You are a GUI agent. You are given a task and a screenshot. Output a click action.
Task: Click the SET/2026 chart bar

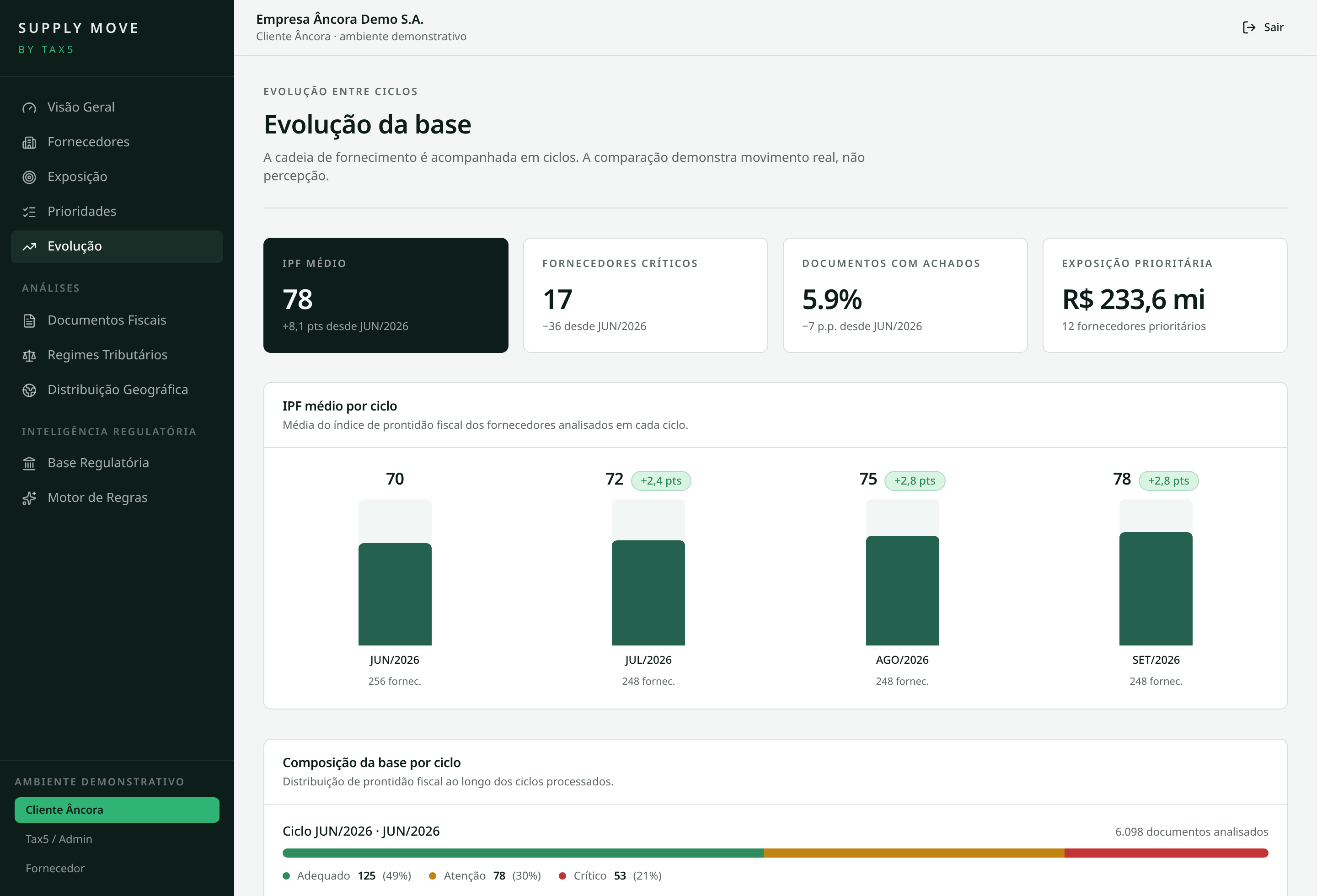click(1156, 588)
